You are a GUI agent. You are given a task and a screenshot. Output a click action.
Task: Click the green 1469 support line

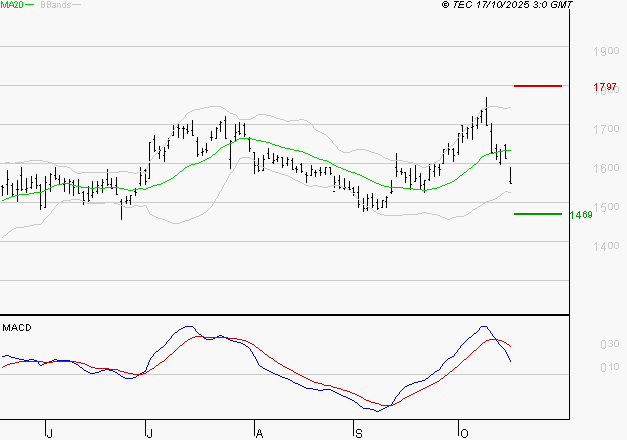537,213
